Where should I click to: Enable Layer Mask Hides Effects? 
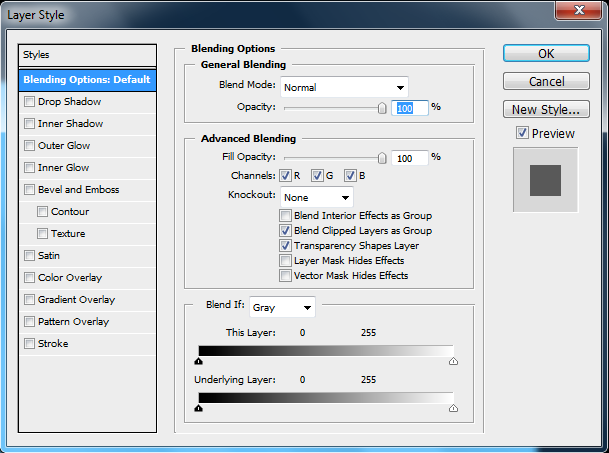pos(286,260)
